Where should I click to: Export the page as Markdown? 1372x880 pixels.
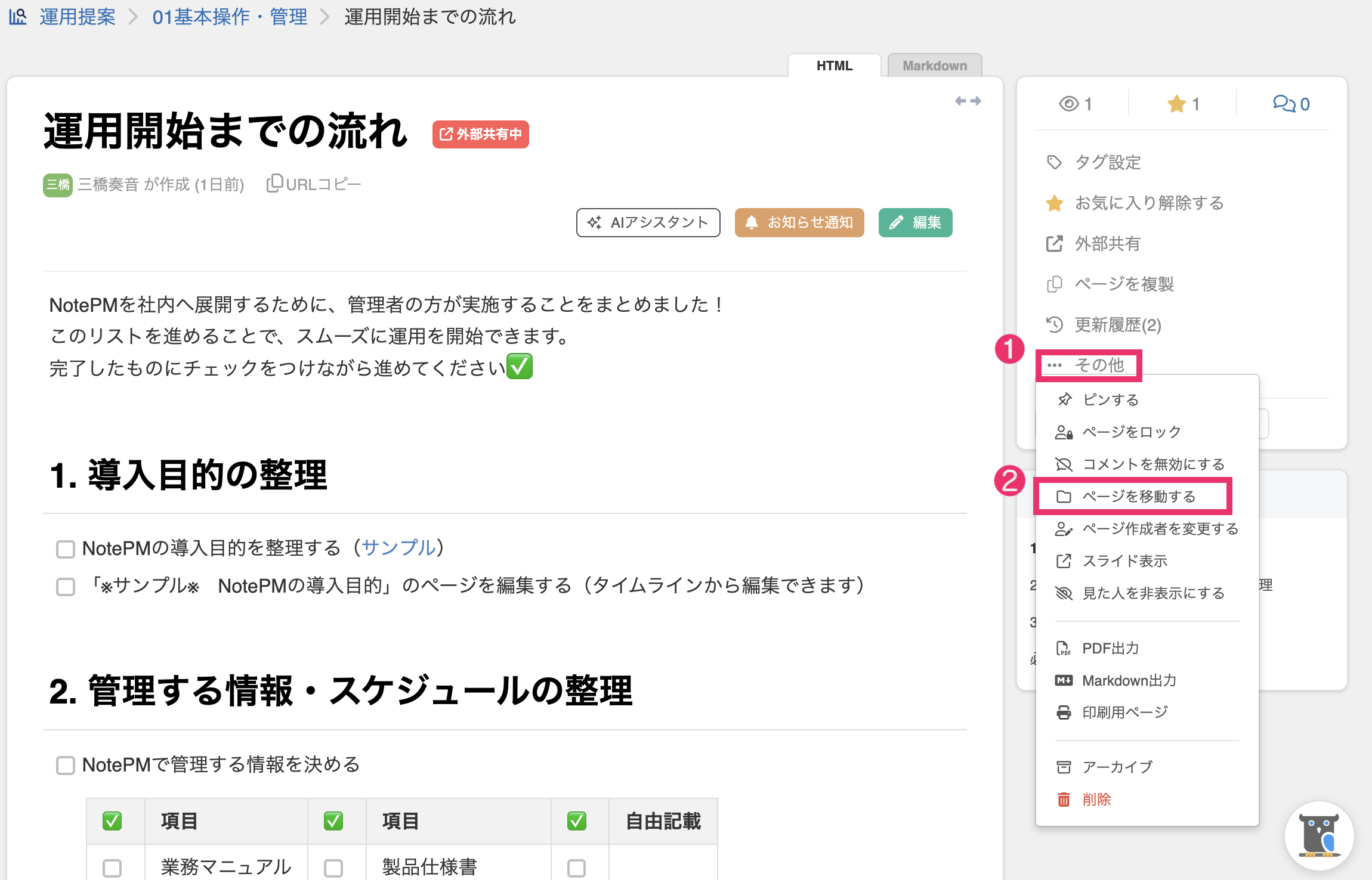1129,680
